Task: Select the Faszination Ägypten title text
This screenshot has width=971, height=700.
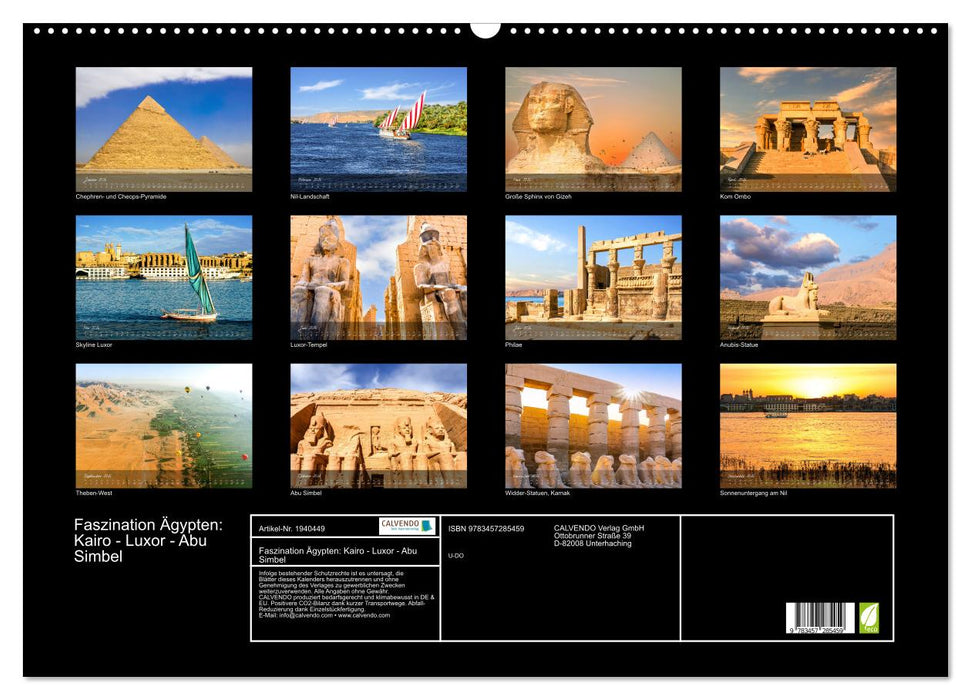Action: 146,538
